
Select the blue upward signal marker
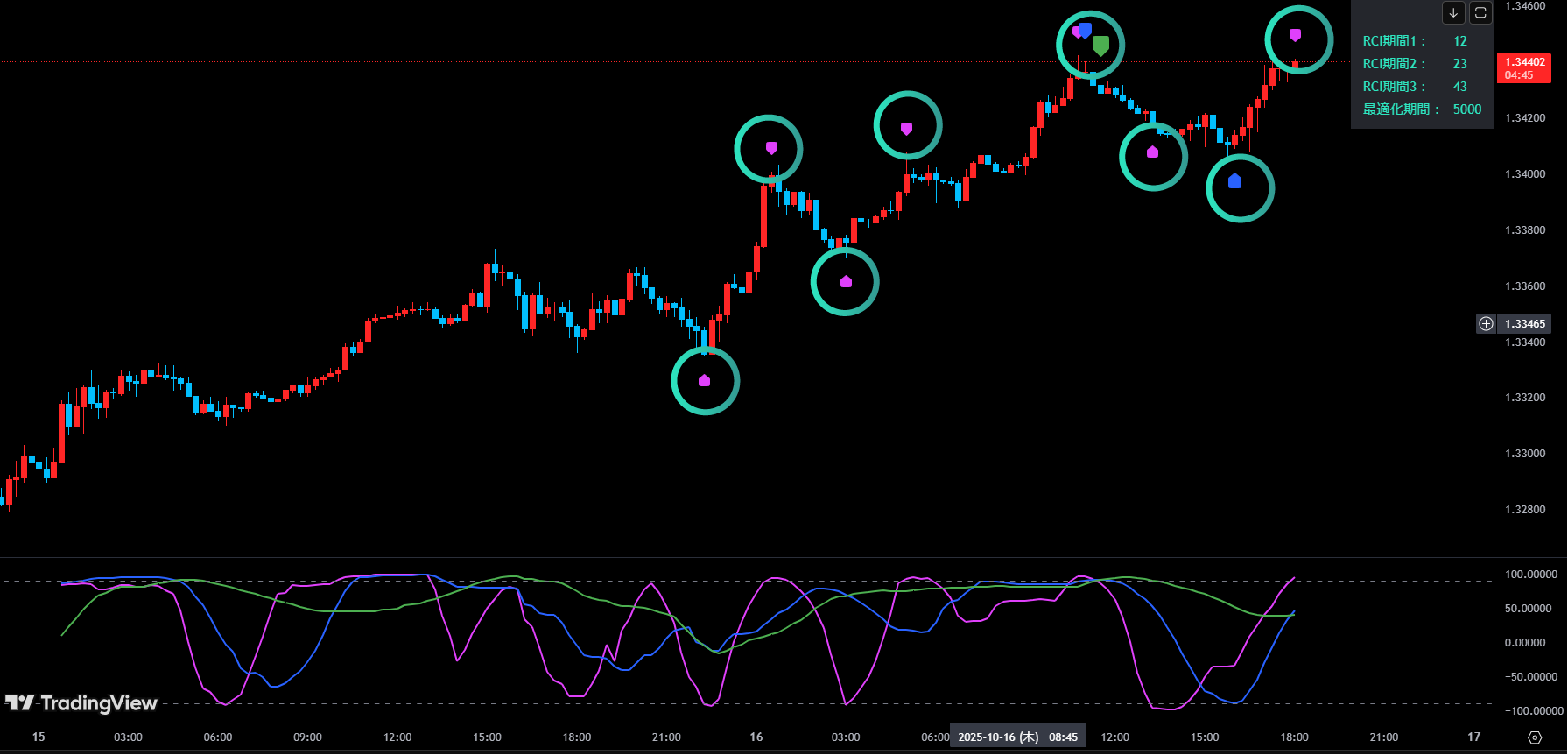click(x=1234, y=181)
